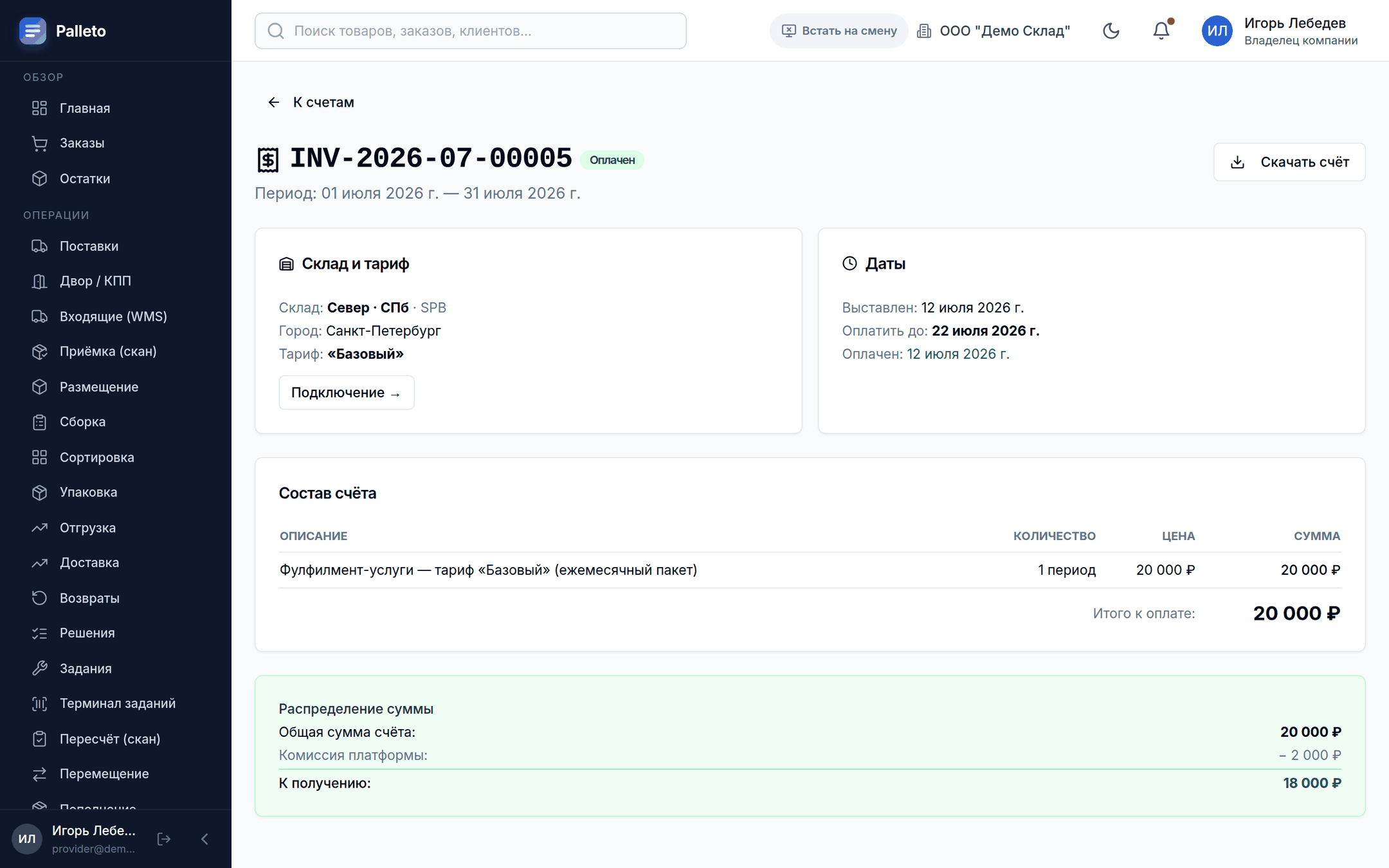Collapse the sidebar with chevron
Image resolution: width=1389 pixels, height=868 pixels.
[x=204, y=838]
